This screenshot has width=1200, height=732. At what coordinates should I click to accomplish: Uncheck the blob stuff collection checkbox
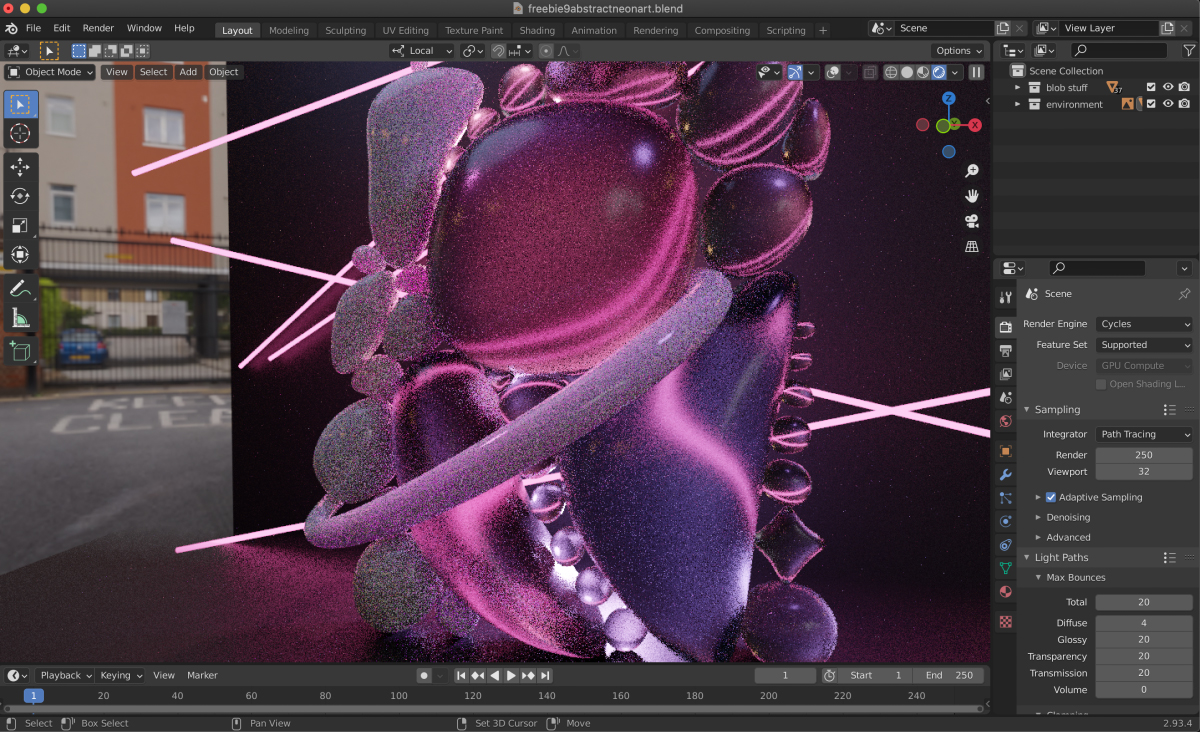tap(1151, 87)
